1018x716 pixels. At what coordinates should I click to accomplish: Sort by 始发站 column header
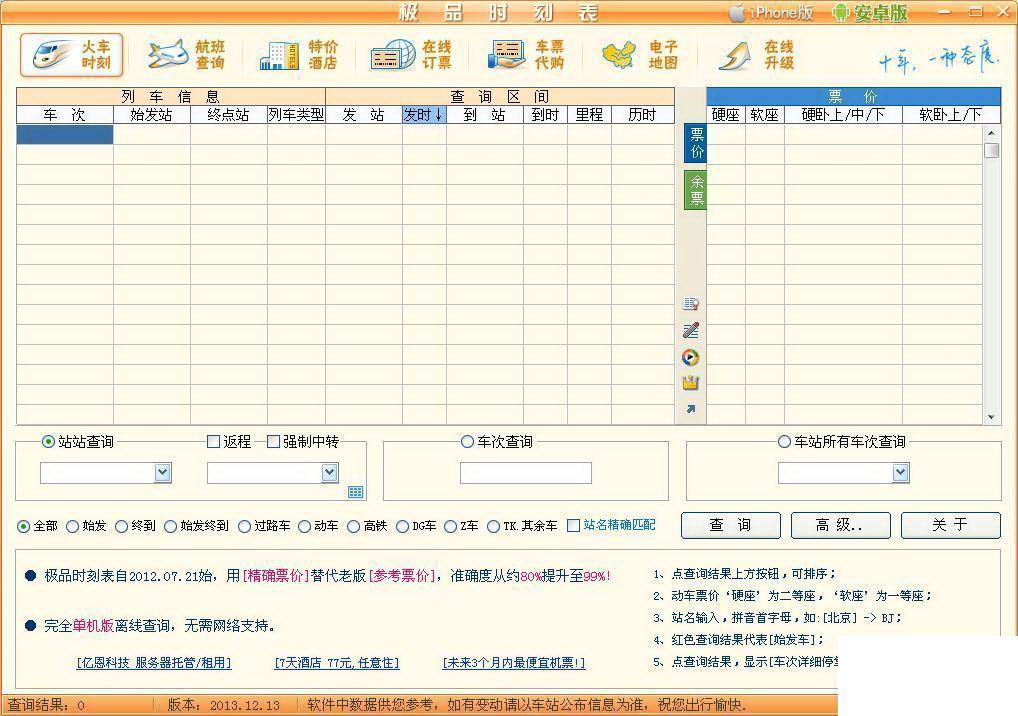[152, 115]
